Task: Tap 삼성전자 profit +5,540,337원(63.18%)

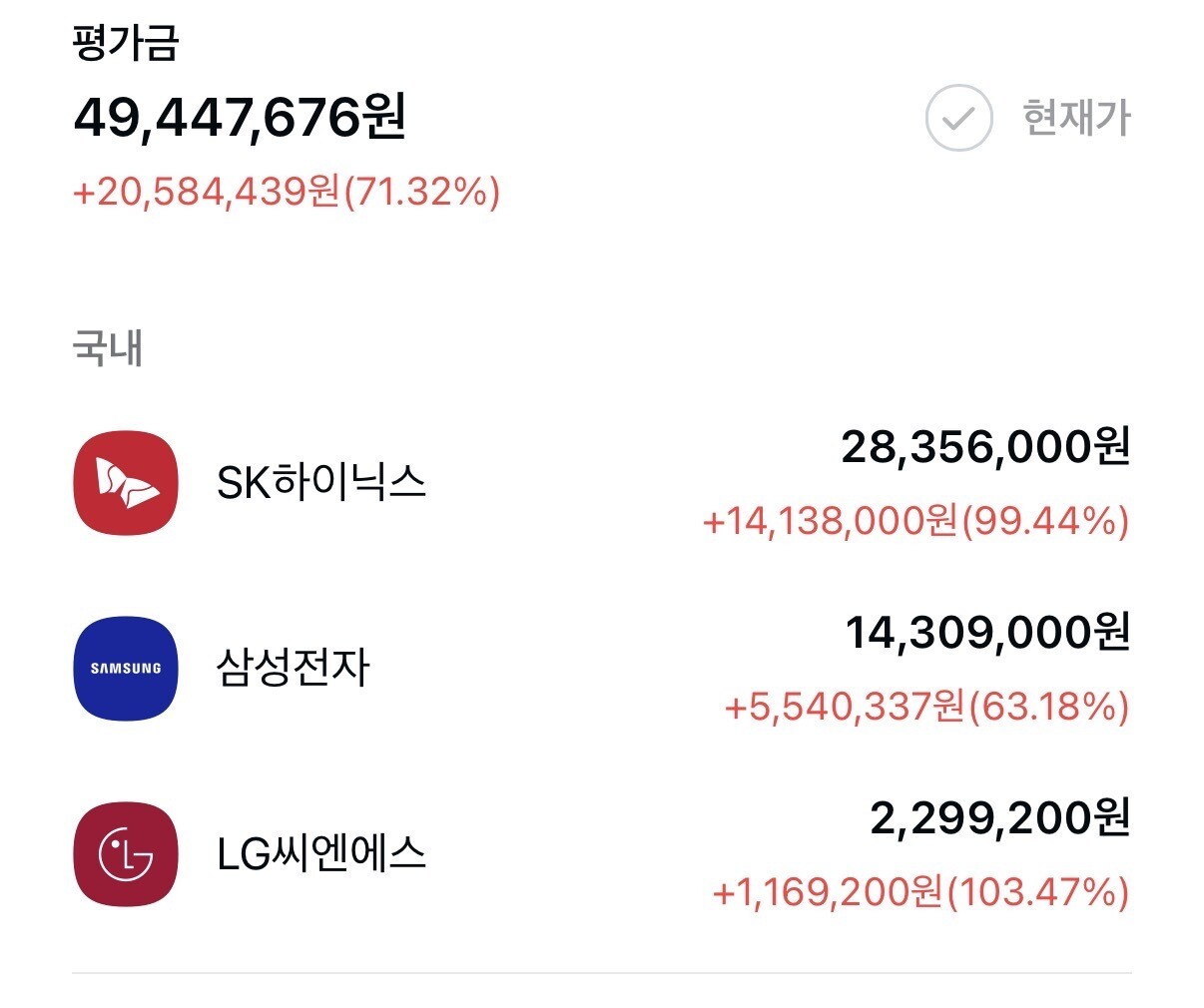Action: pyautogui.click(x=926, y=707)
